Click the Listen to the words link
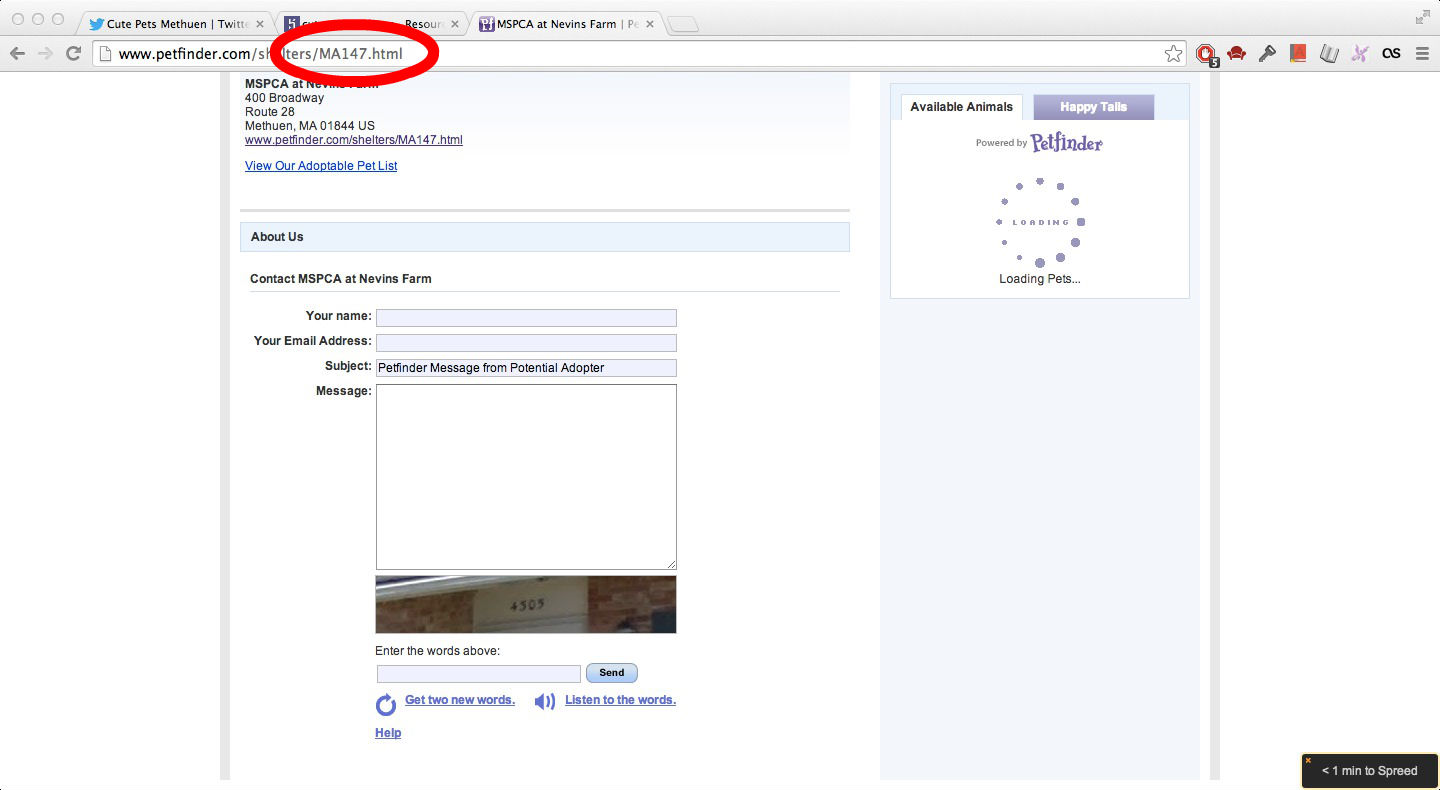Viewport: 1440px width, 790px height. coord(620,700)
